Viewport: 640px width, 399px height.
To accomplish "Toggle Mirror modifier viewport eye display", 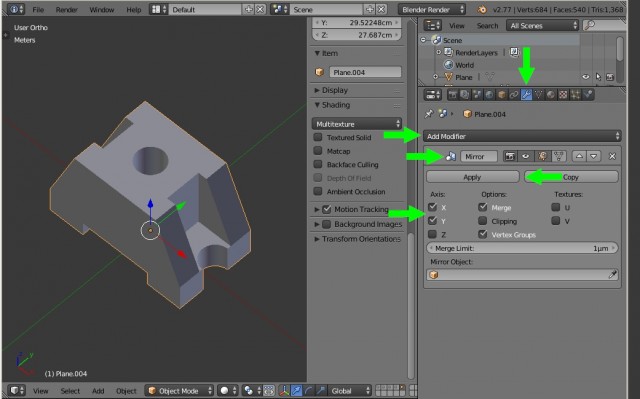I will [x=526, y=156].
